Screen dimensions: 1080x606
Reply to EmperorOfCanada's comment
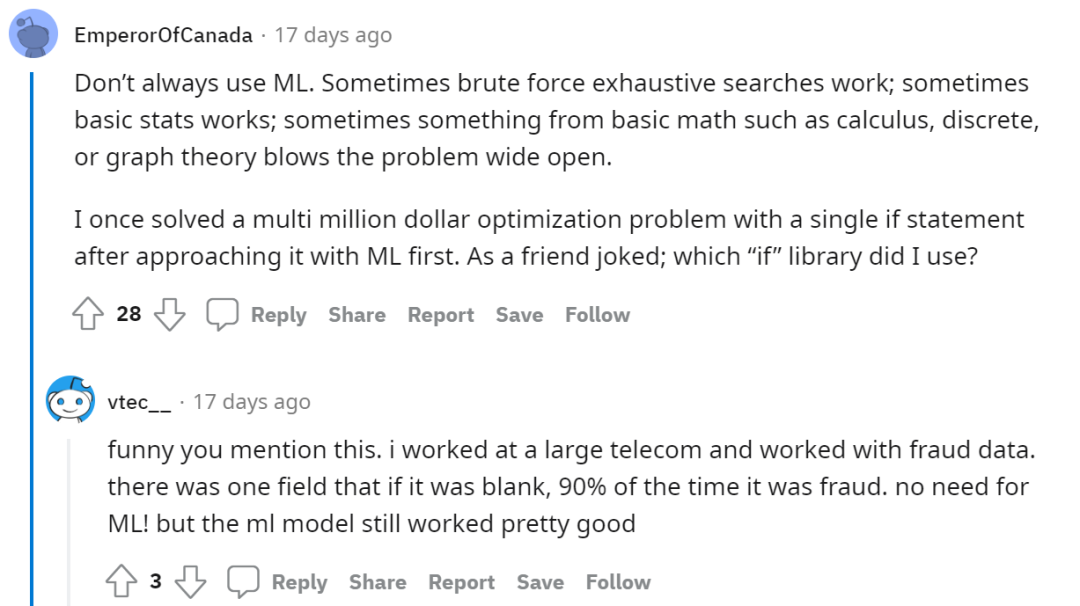[278, 315]
